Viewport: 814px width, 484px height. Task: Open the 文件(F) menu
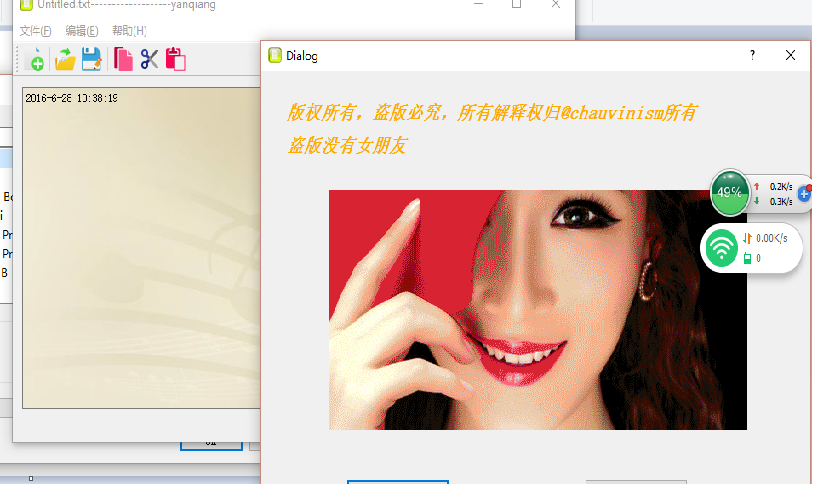(35, 31)
